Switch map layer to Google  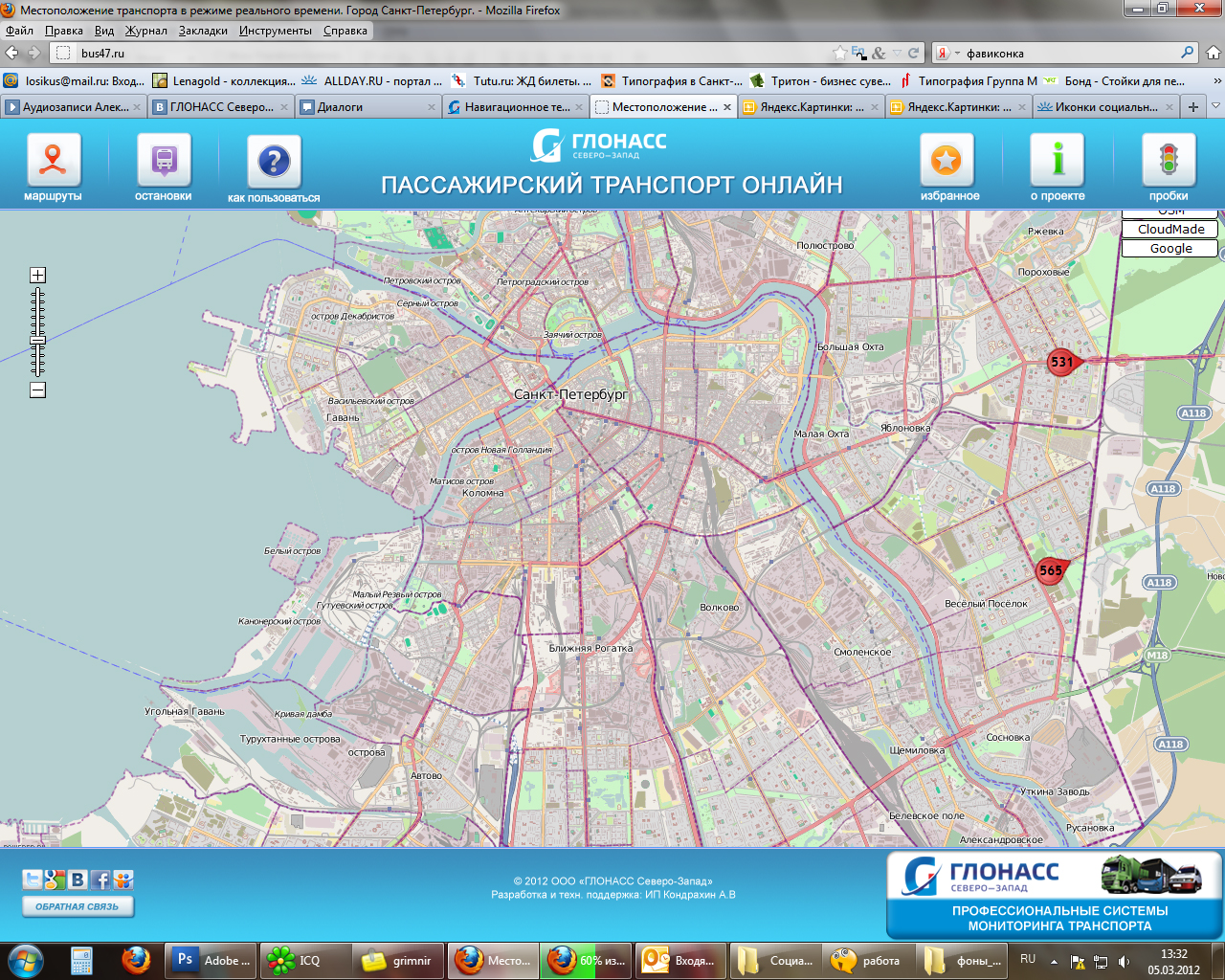click(1170, 249)
